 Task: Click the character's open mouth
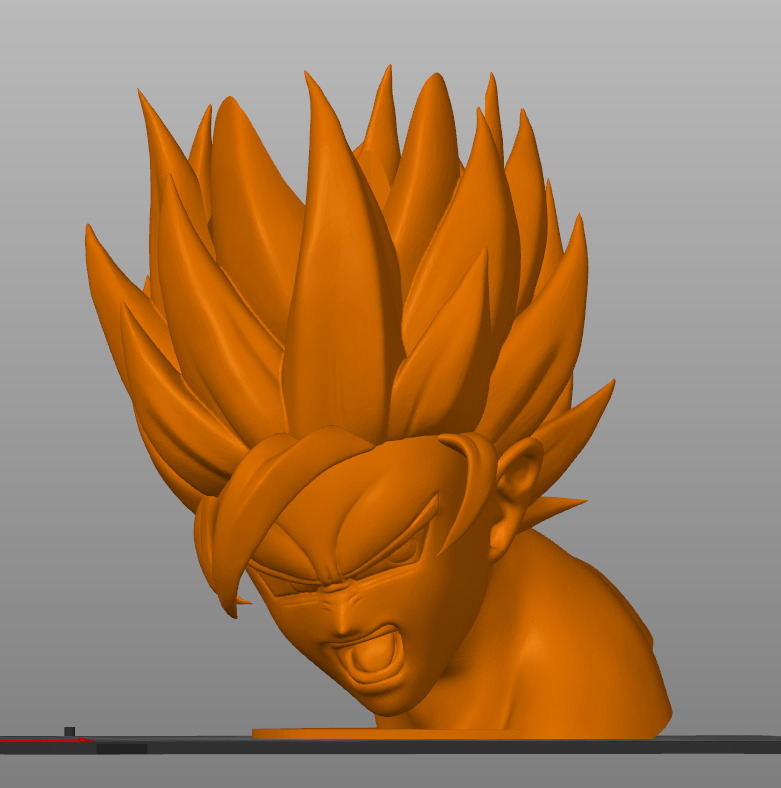point(365,661)
